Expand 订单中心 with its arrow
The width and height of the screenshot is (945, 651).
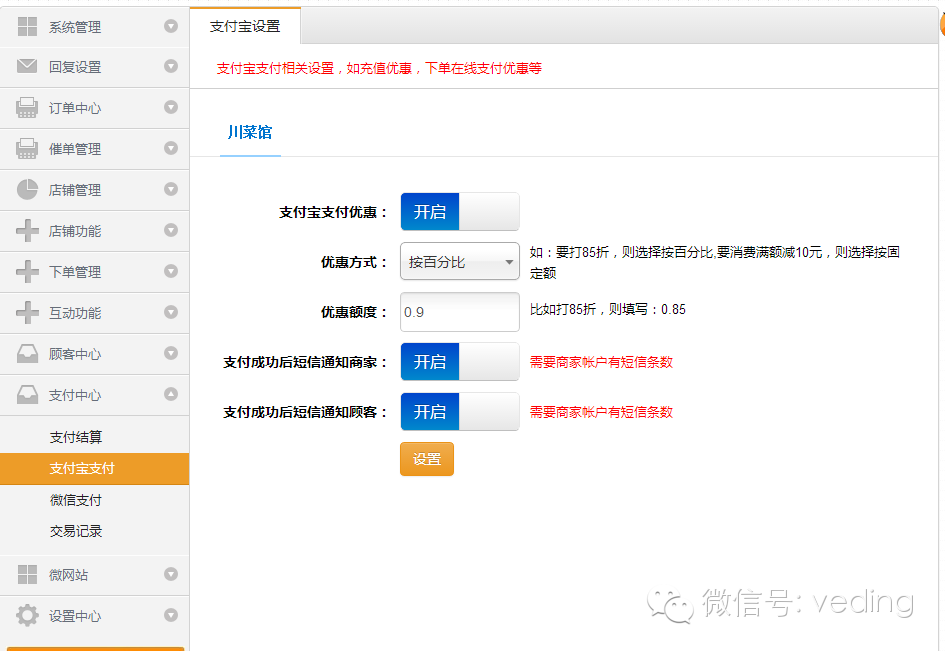point(171,107)
